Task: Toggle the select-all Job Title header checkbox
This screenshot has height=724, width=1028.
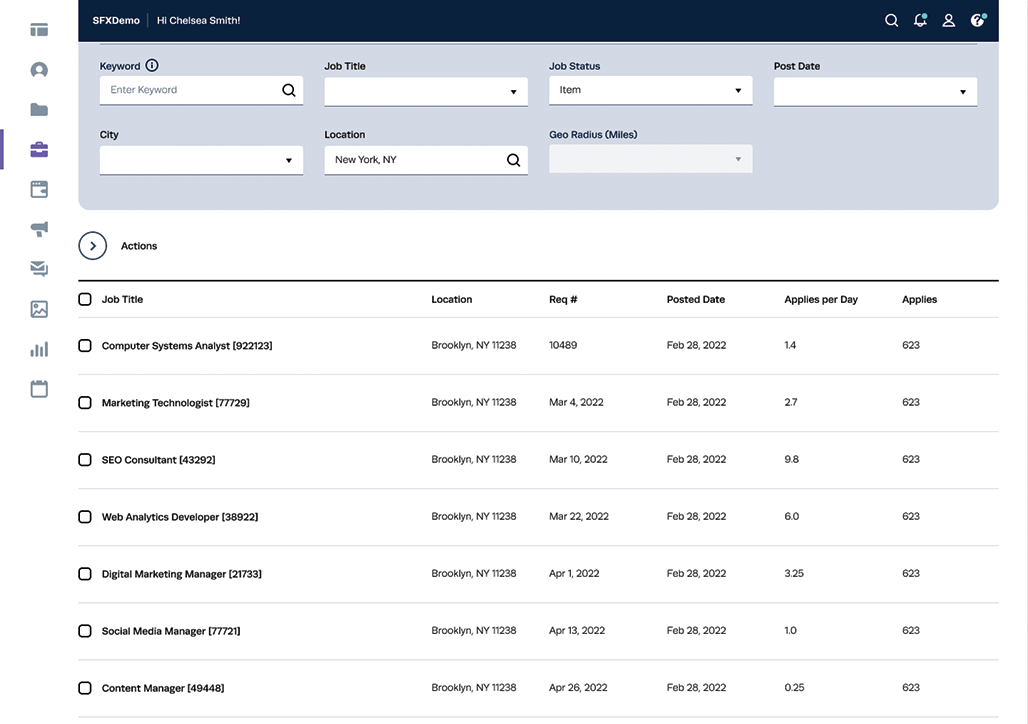Action: pos(85,300)
